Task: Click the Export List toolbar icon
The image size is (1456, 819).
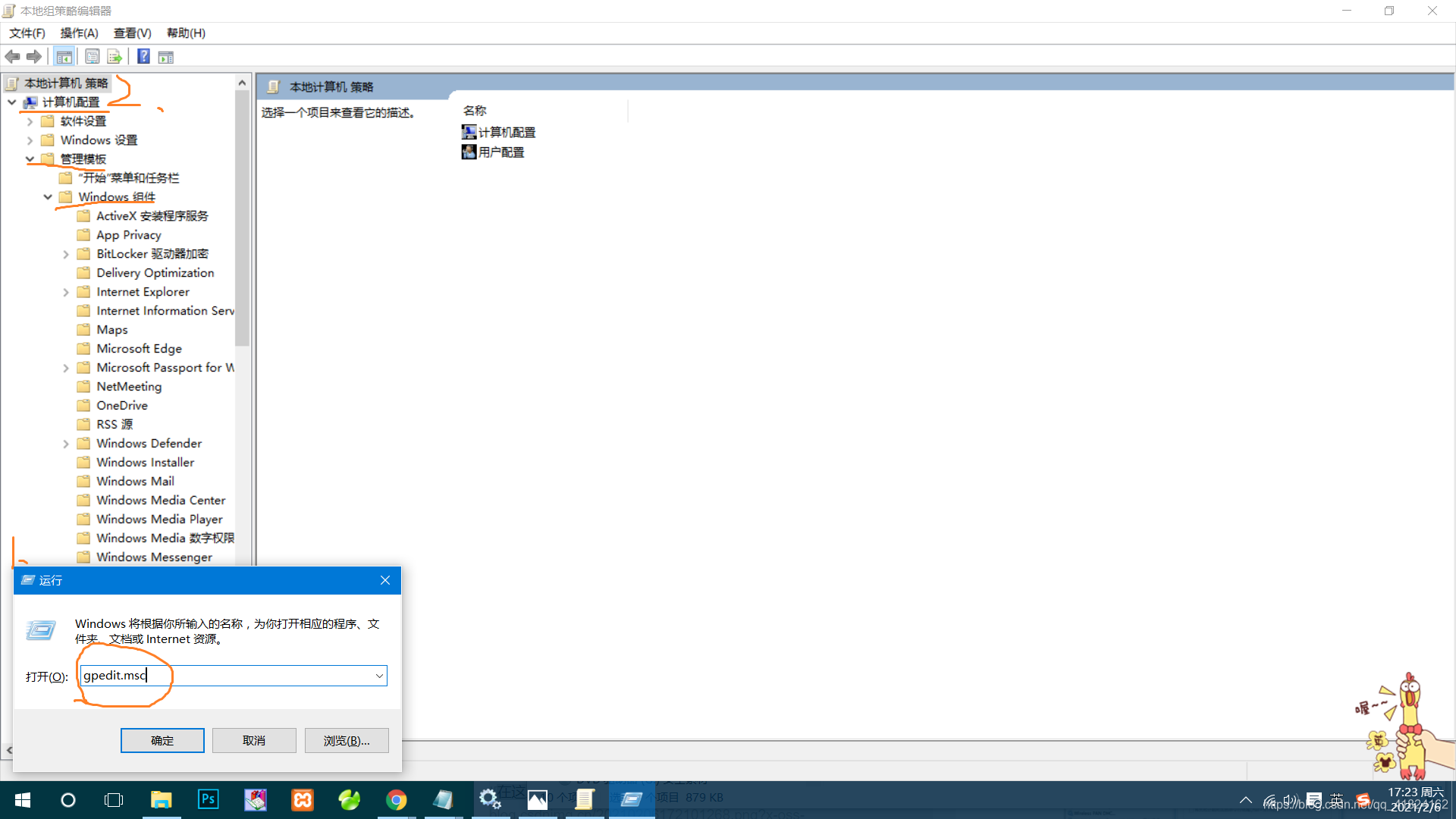Action: [x=115, y=57]
